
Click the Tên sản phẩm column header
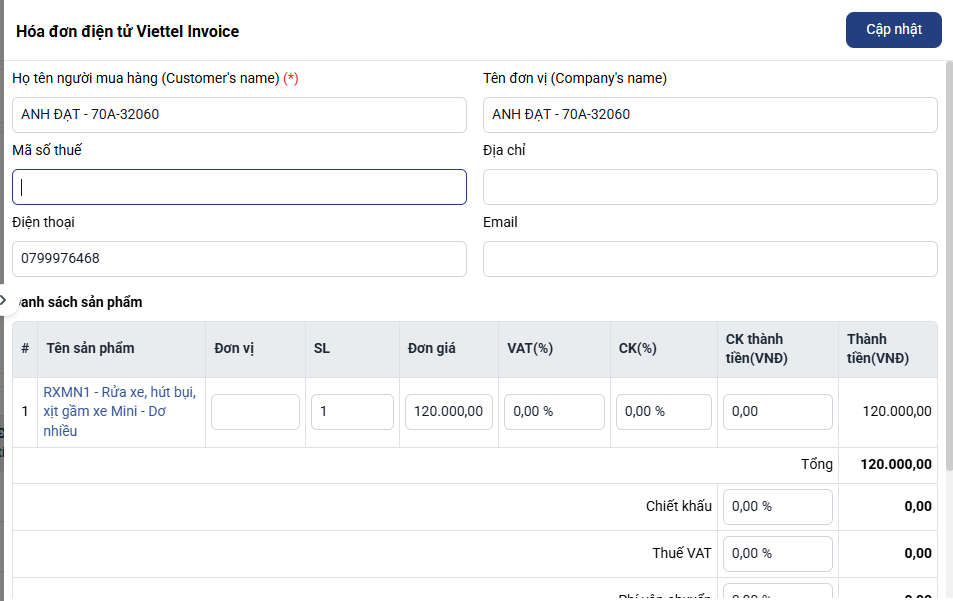[90, 349]
